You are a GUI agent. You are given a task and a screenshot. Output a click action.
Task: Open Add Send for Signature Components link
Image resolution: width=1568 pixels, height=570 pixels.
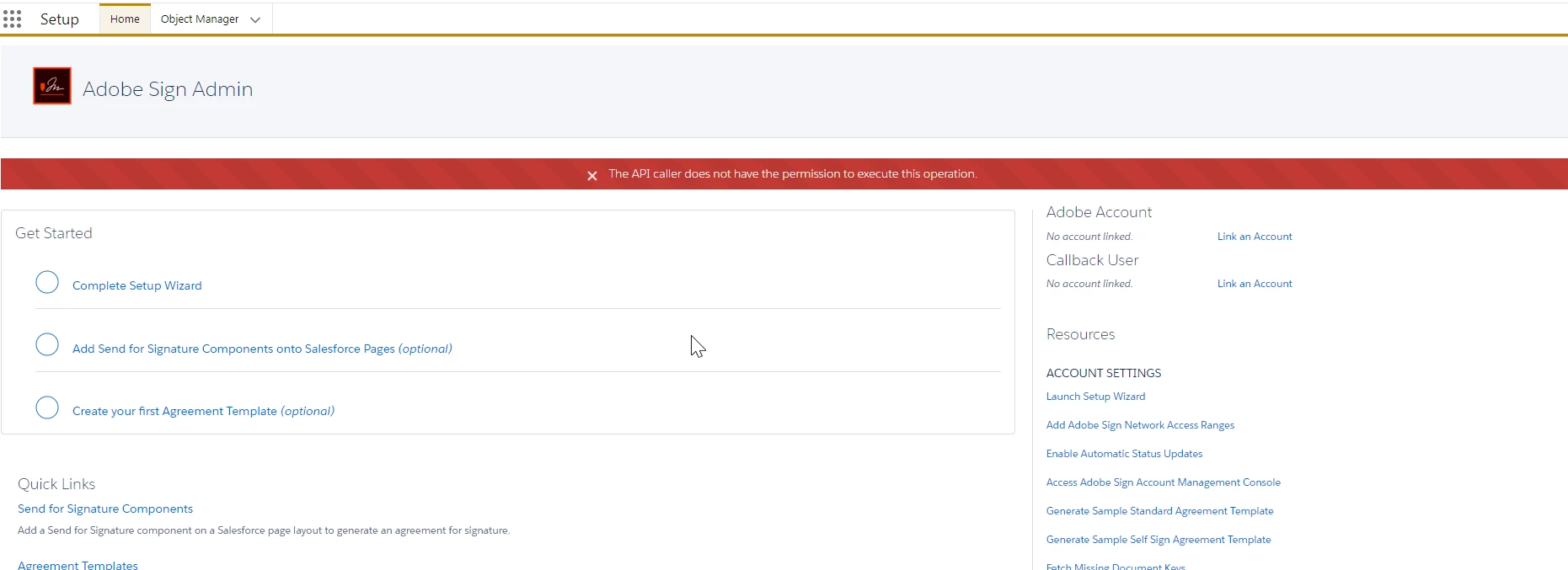coord(262,349)
